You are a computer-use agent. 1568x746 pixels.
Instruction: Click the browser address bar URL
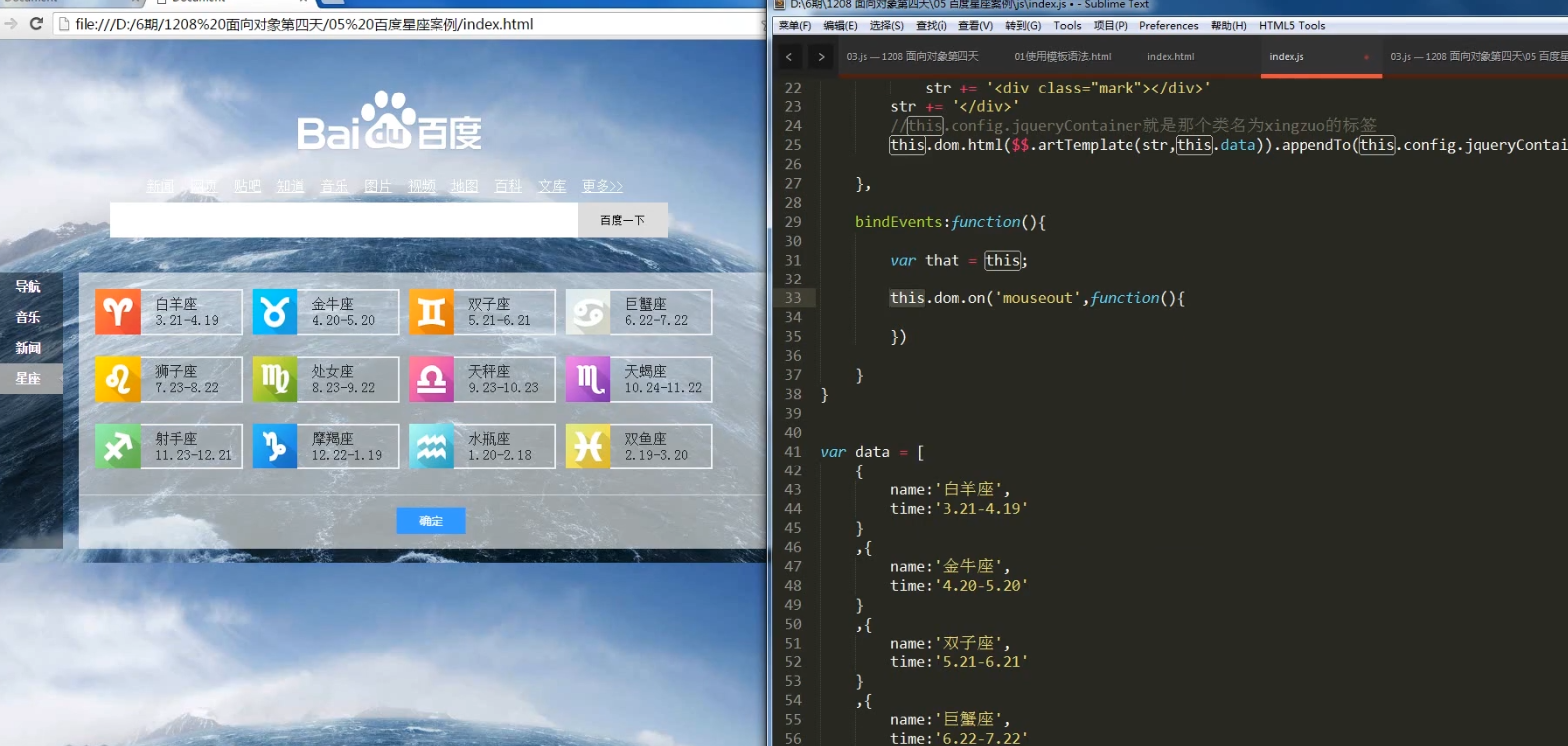click(x=304, y=24)
